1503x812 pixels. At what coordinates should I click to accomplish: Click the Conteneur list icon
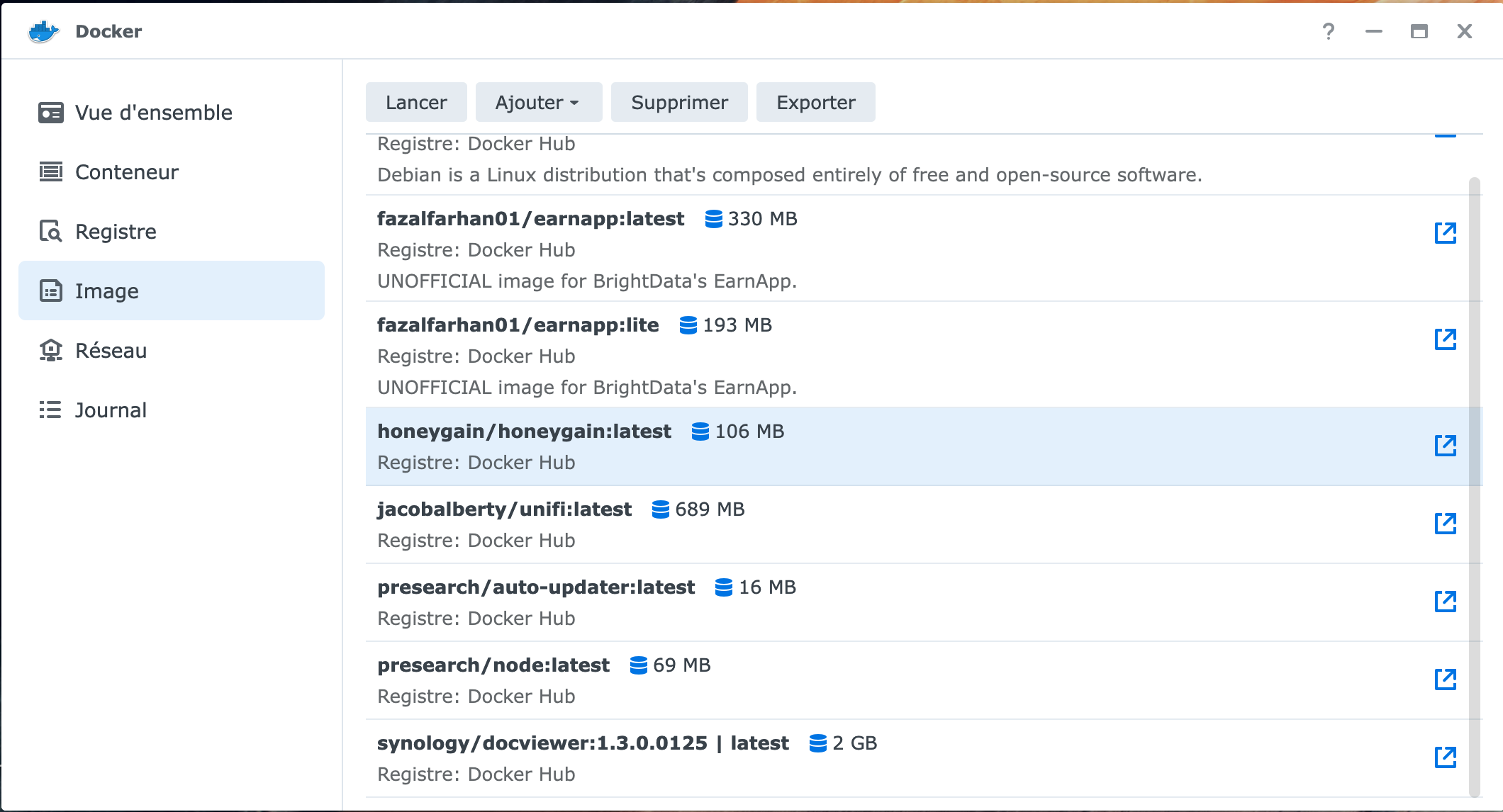pos(50,172)
